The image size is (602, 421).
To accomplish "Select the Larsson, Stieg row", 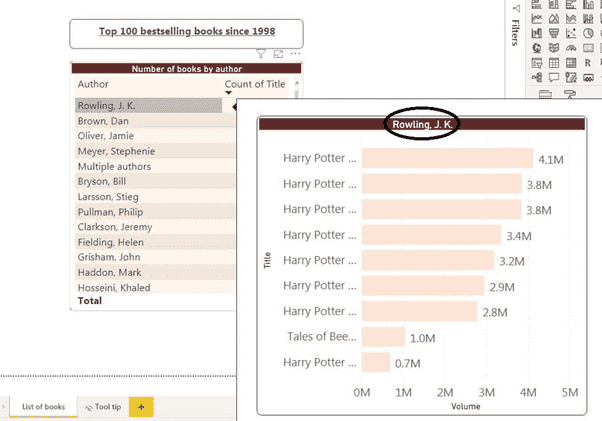I will coord(155,197).
